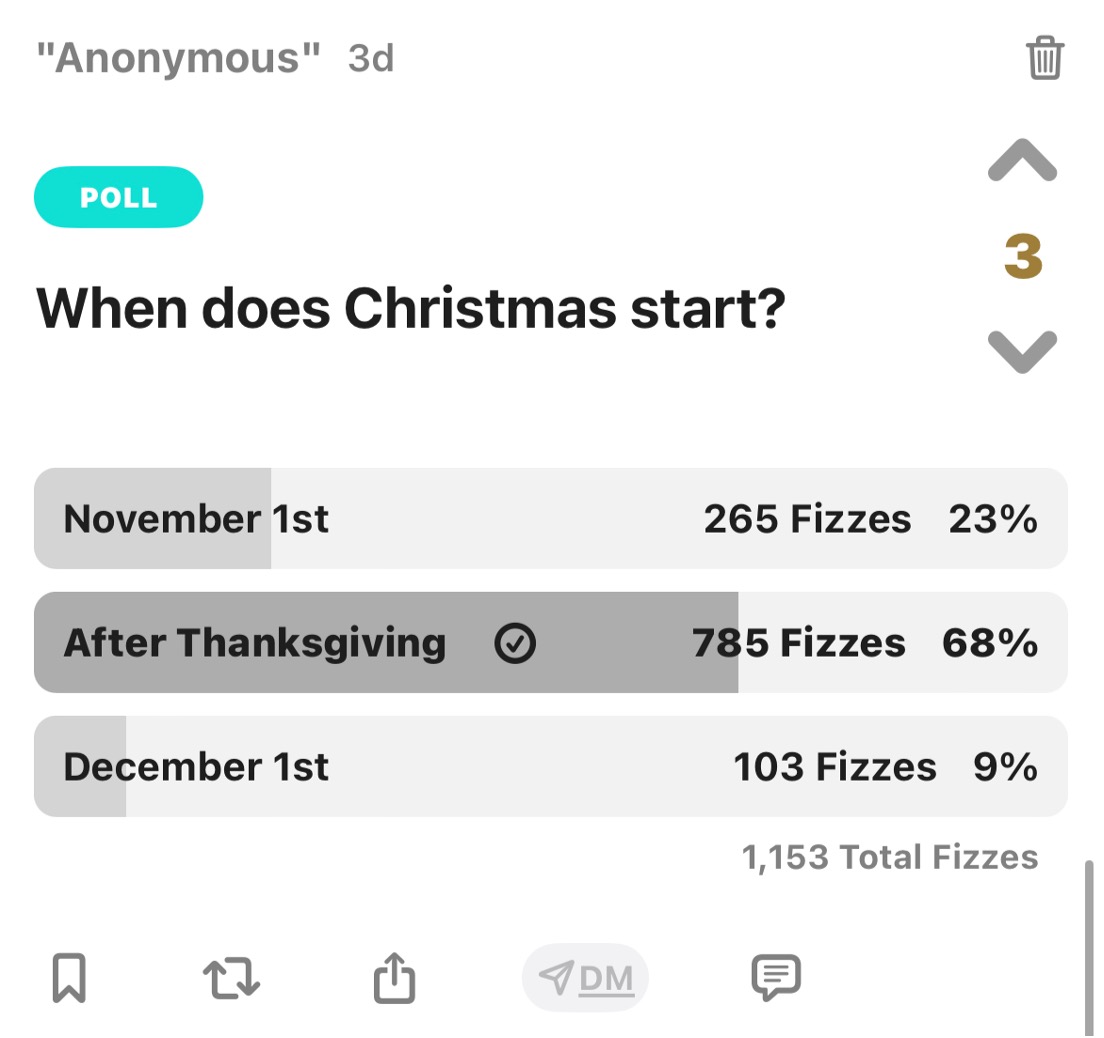
Task: Send a DM to the poster
Action: click(585, 978)
